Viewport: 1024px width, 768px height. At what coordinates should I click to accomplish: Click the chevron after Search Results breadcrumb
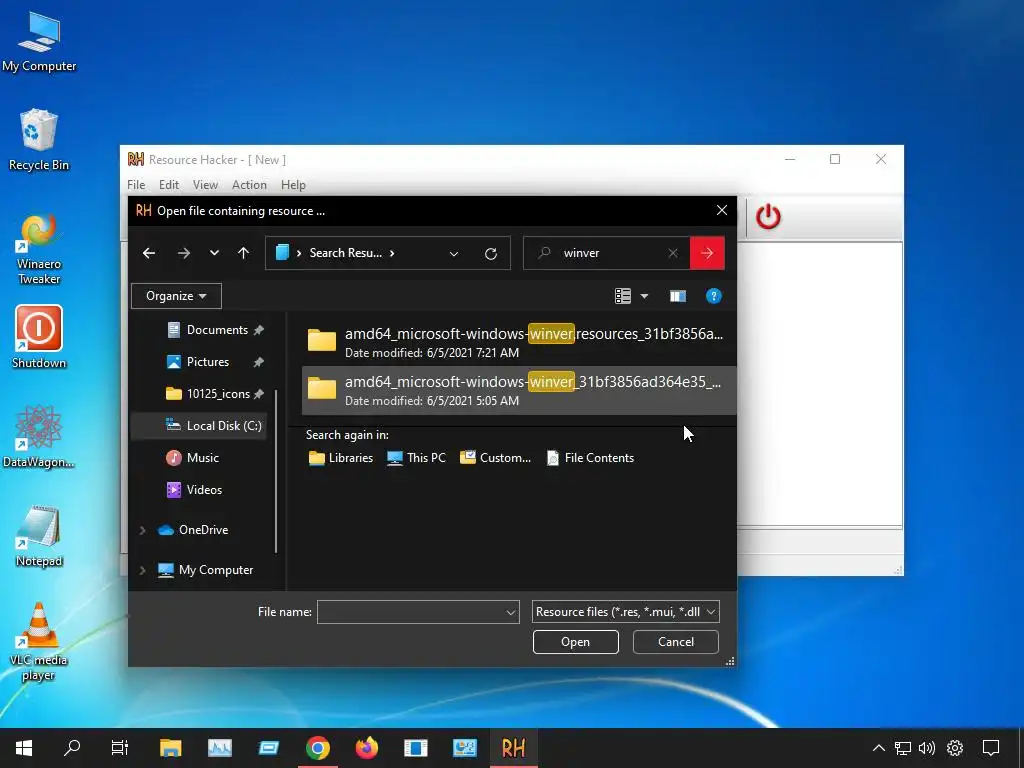point(392,253)
